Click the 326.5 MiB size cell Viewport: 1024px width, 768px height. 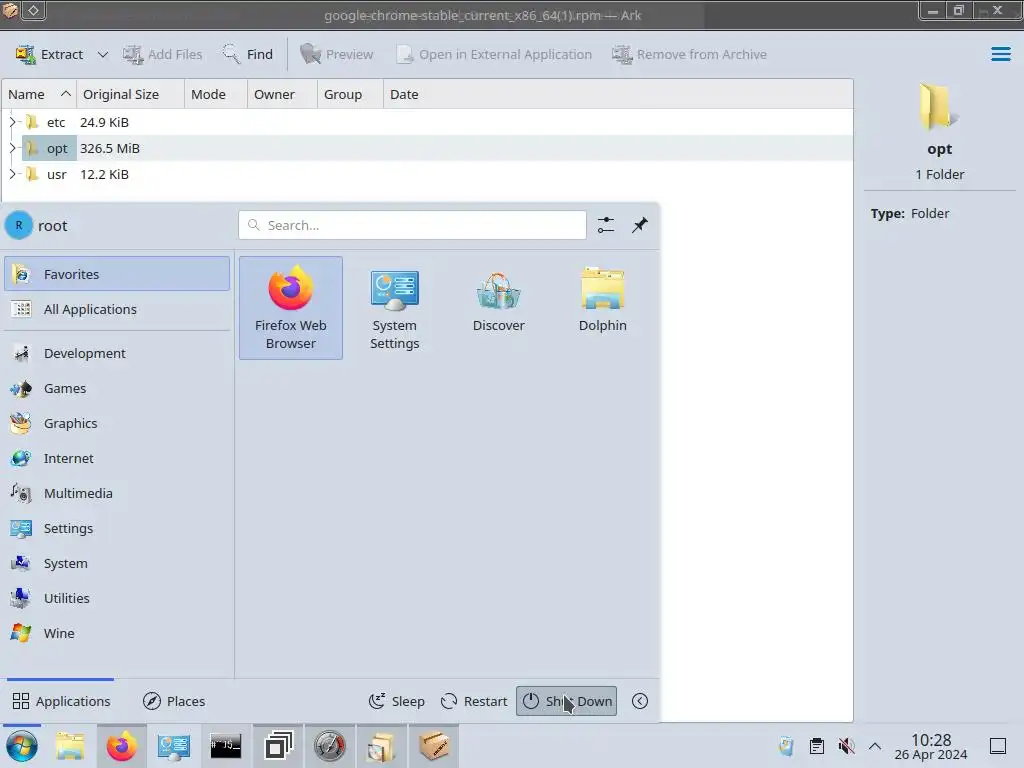click(110, 148)
